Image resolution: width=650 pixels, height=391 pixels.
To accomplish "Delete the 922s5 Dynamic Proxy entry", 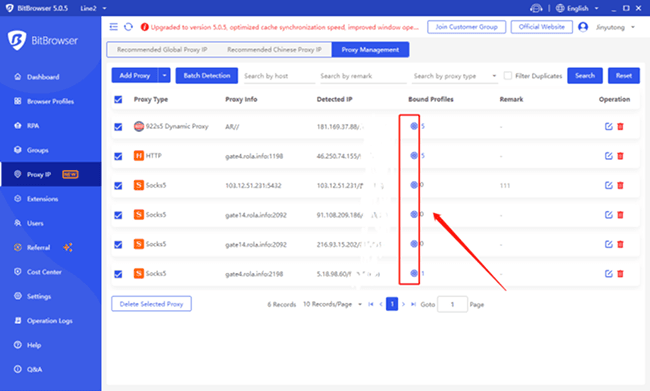I will [x=620, y=126].
